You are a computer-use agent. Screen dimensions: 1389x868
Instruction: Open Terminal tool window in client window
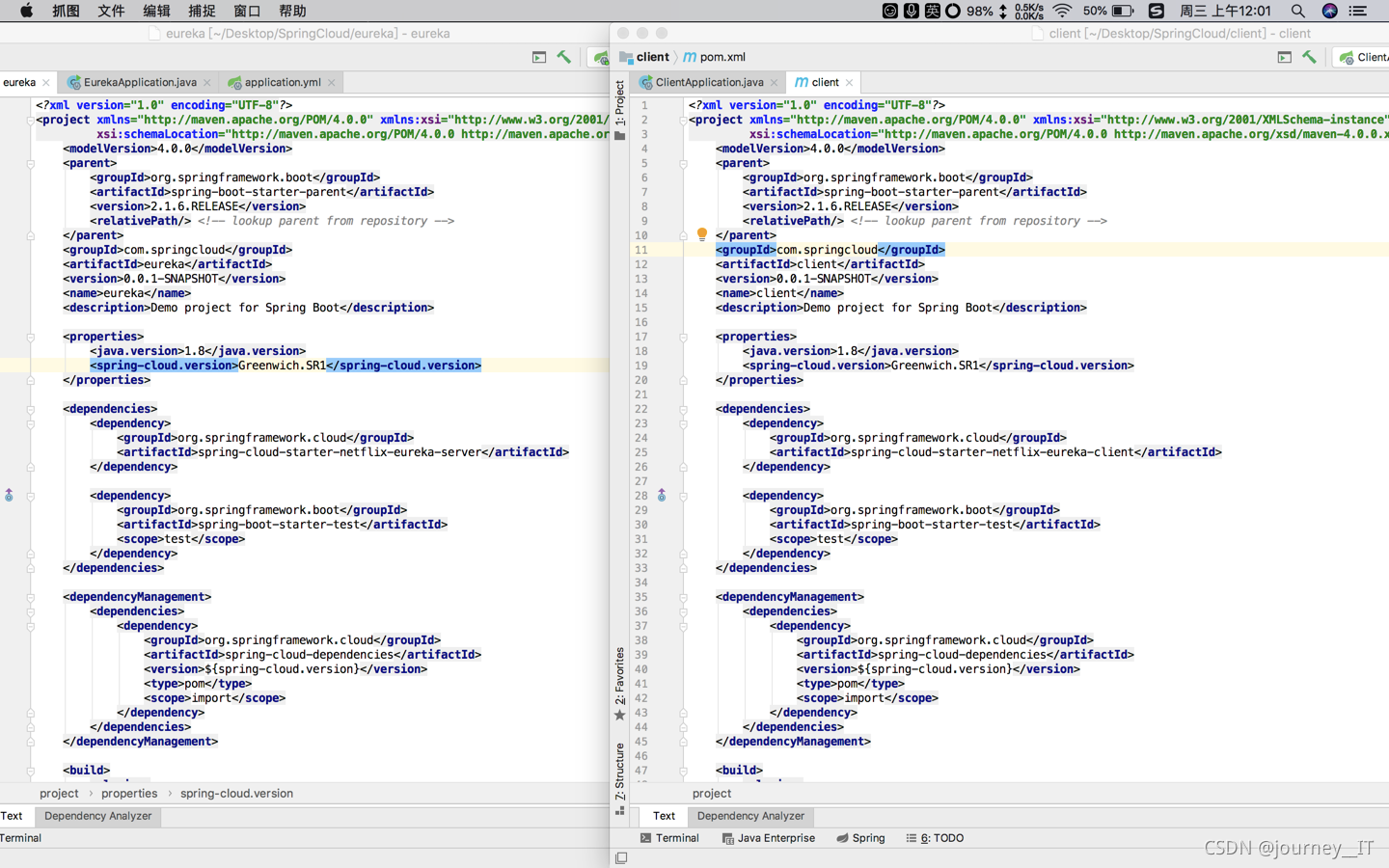(669, 838)
